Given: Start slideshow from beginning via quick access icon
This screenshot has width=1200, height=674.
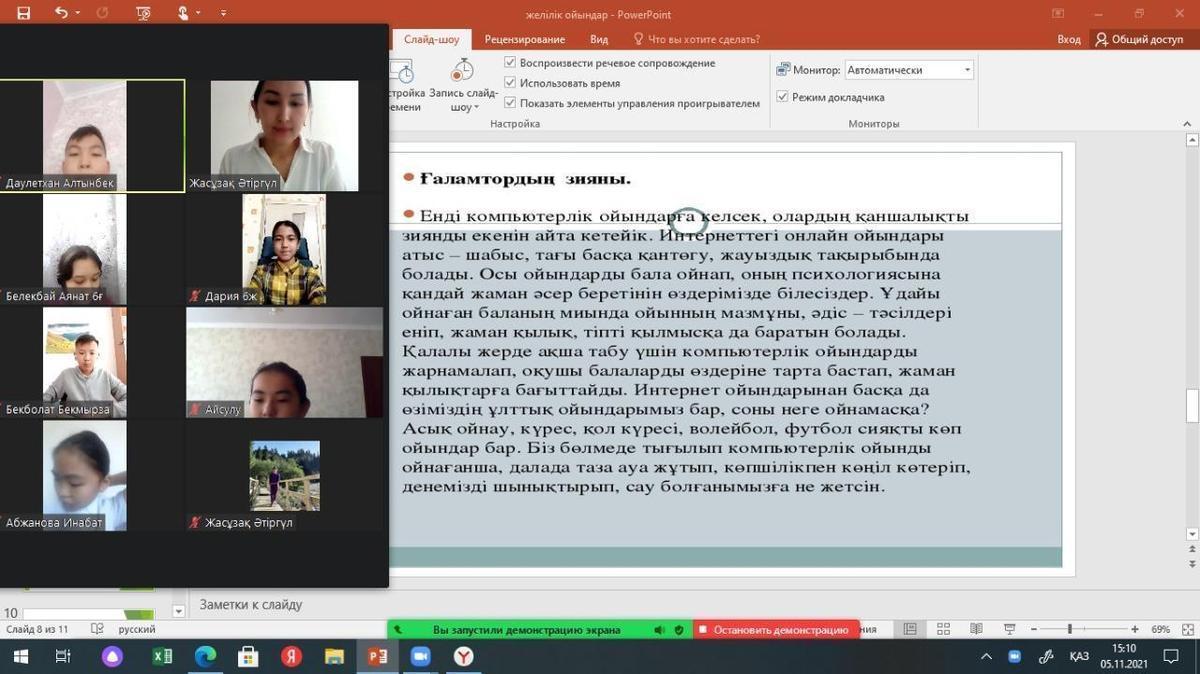Looking at the screenshot, I should coord(143,14).
